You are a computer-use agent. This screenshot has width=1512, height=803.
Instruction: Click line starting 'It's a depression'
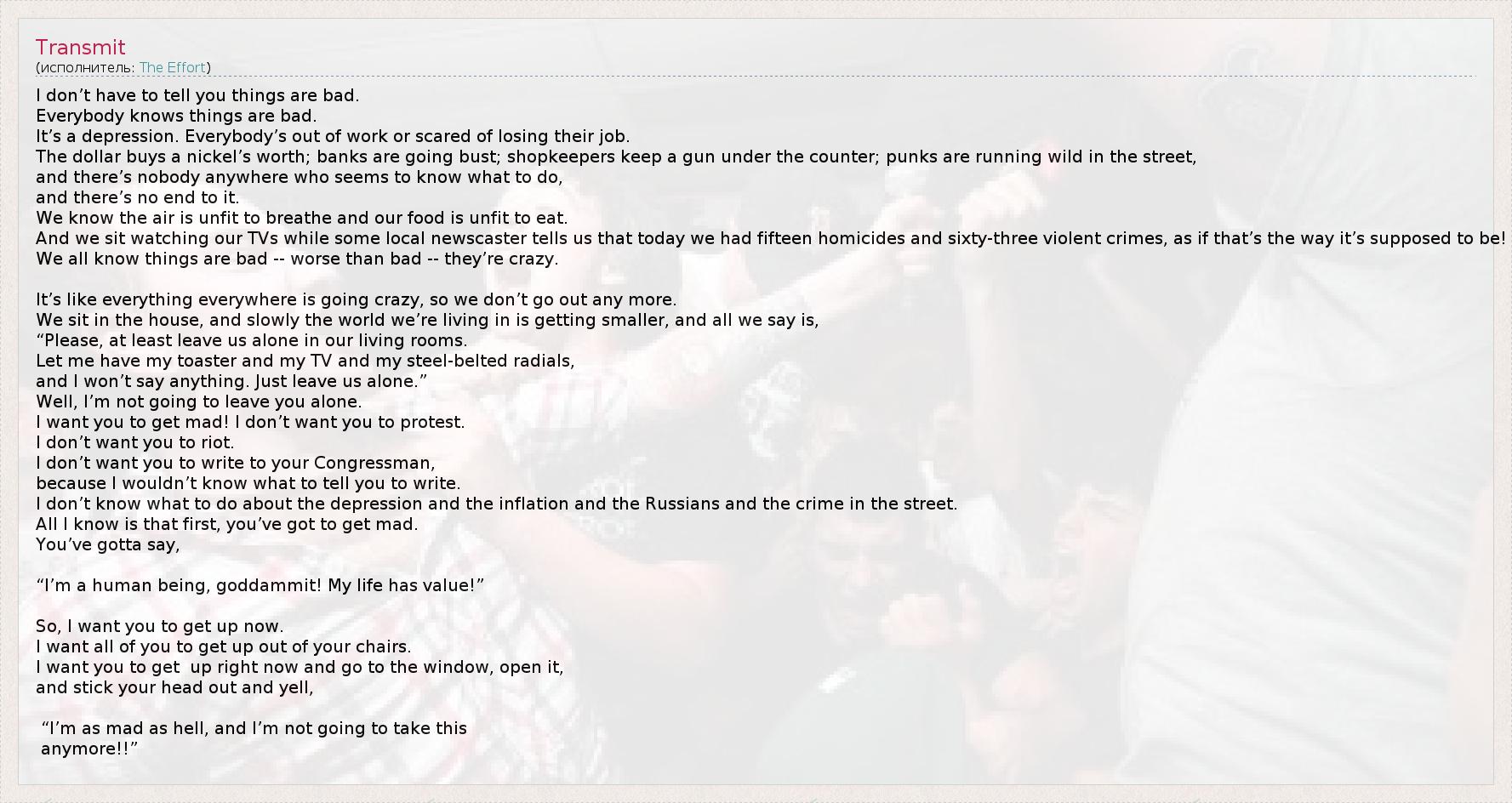(333, 136)
